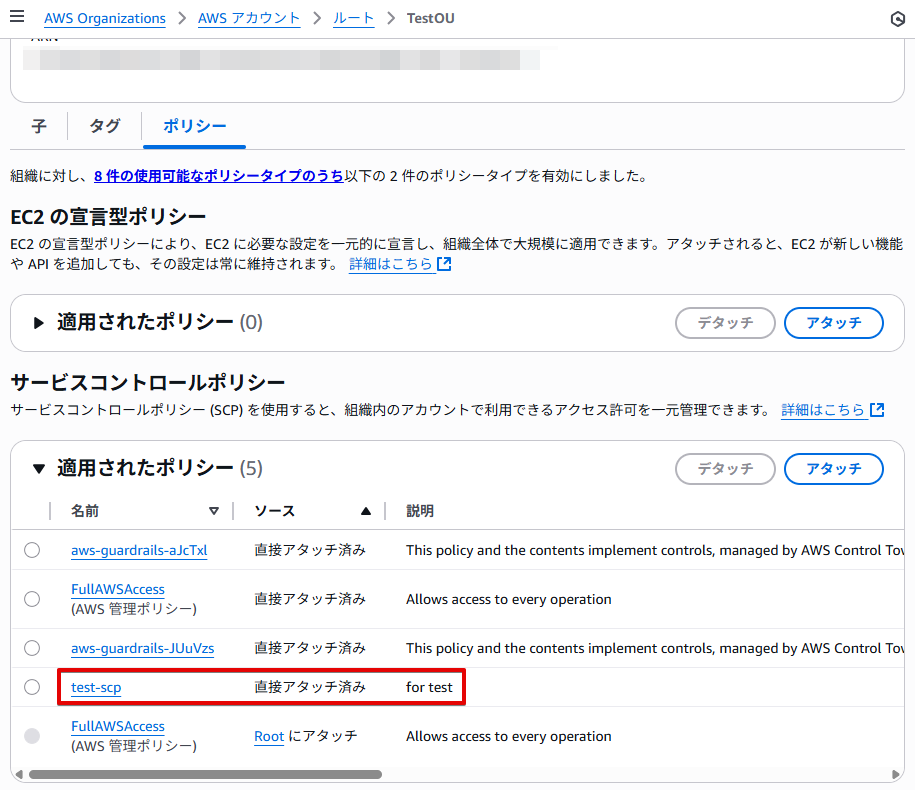This screenshot has height=790, width=915.
Task: Click the 説明 column header
Action: (420, 511)
